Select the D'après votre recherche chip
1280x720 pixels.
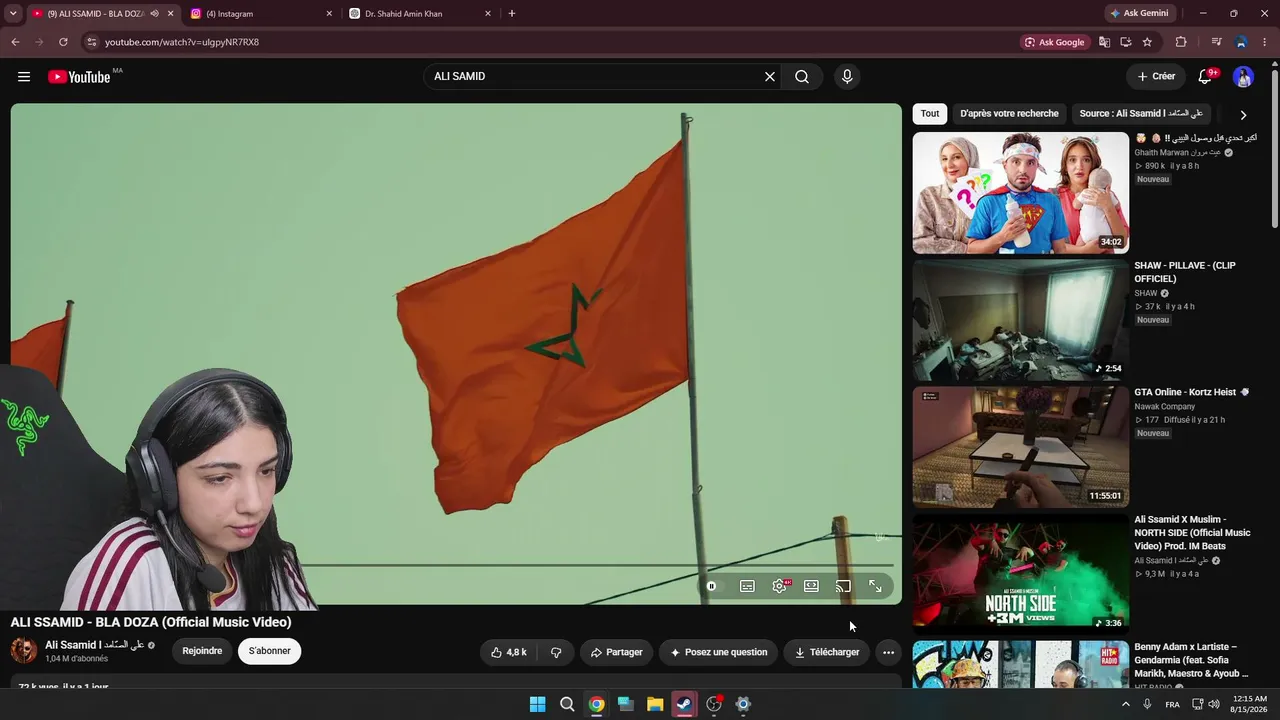click(x=1009, y=114)
